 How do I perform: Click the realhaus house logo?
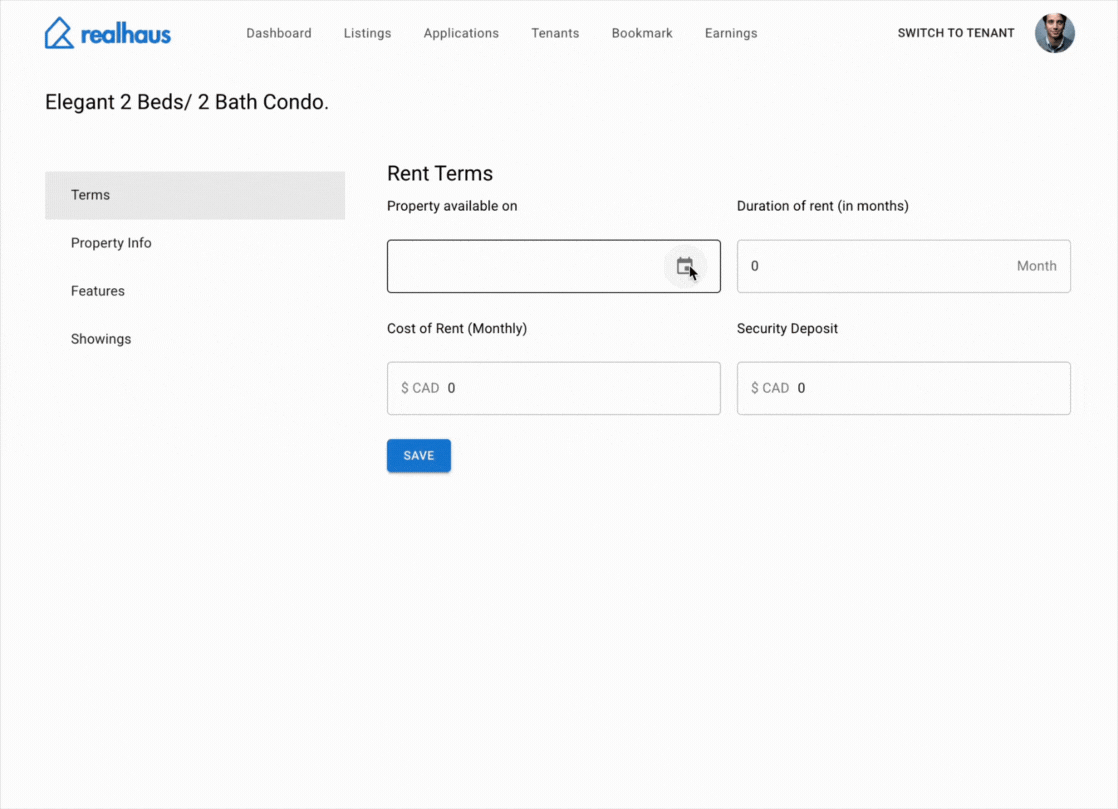click(x=60, y=33)
